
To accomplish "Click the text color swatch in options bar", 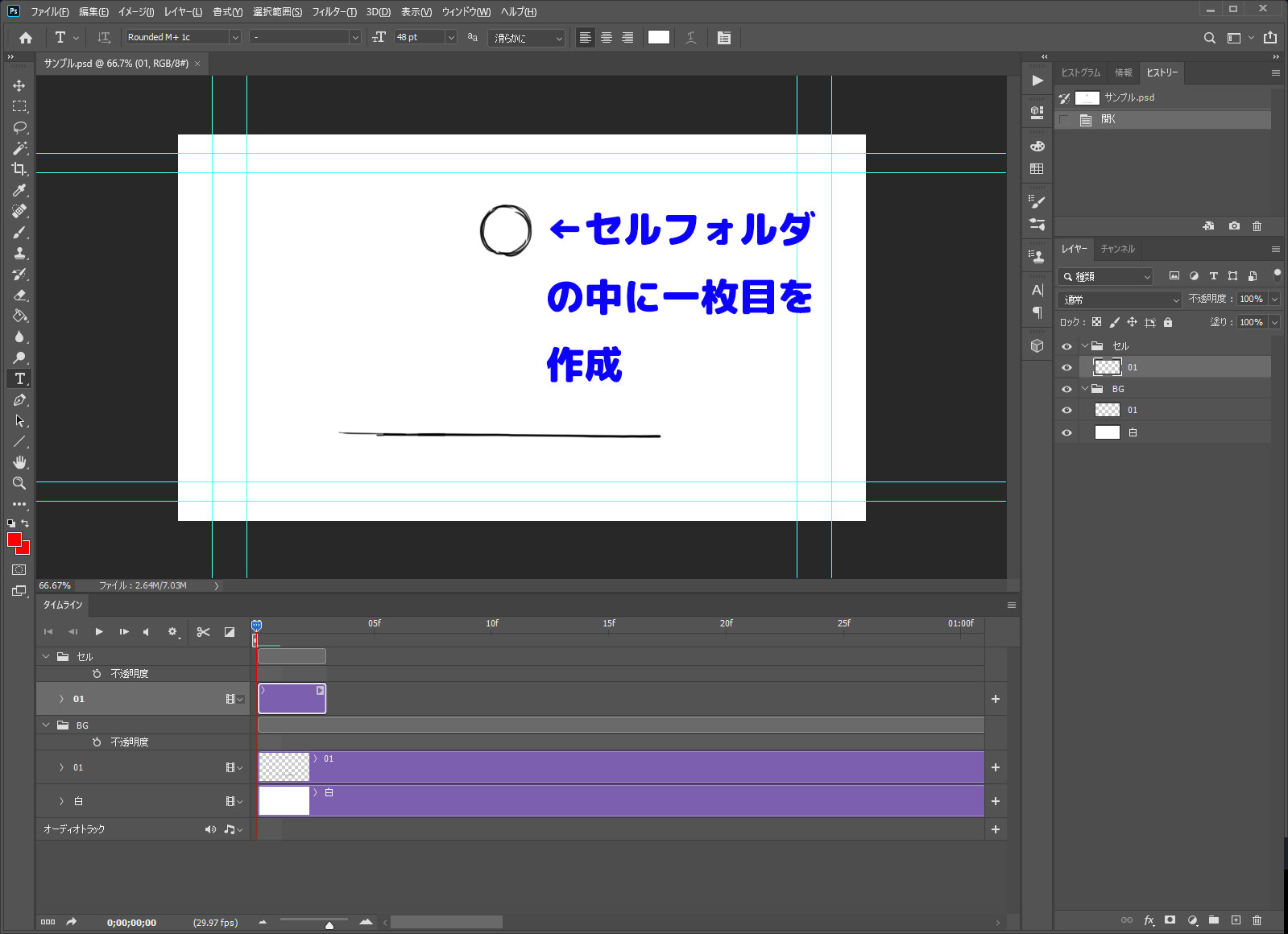I will [x=659, y=37].
